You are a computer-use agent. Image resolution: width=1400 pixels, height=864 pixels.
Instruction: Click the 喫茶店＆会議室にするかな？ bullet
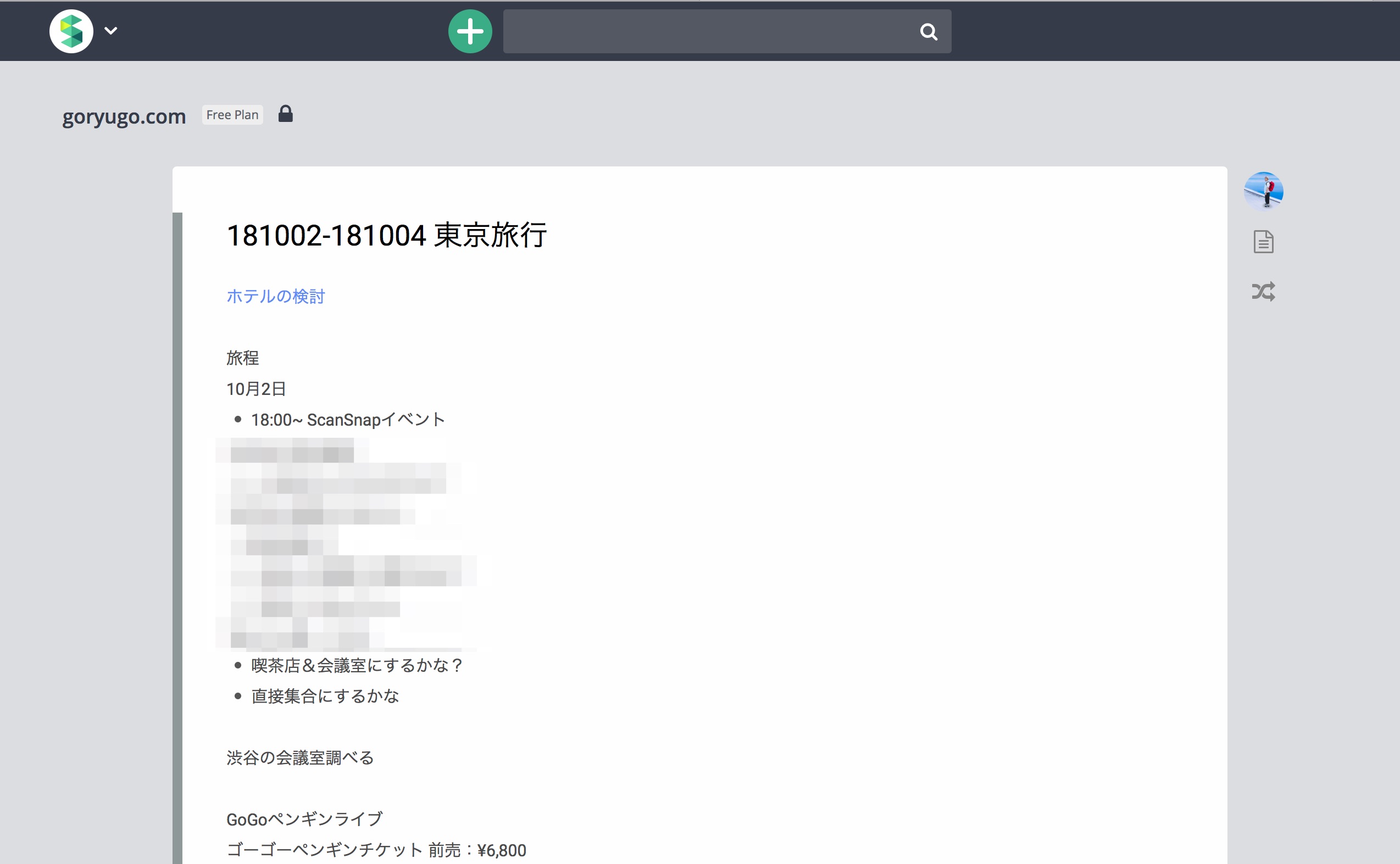point(357,666)
